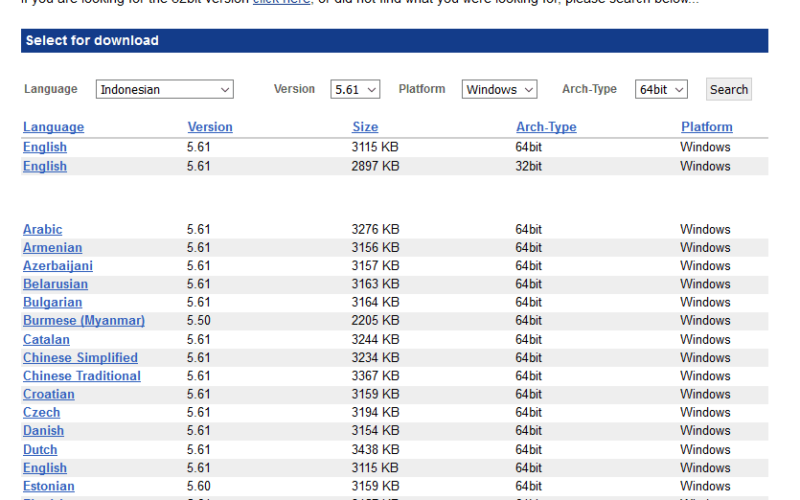800x500 pixels.
Task: Click the 3157 KB size in Azerbaijani row
Action: (x=375, y=266)
